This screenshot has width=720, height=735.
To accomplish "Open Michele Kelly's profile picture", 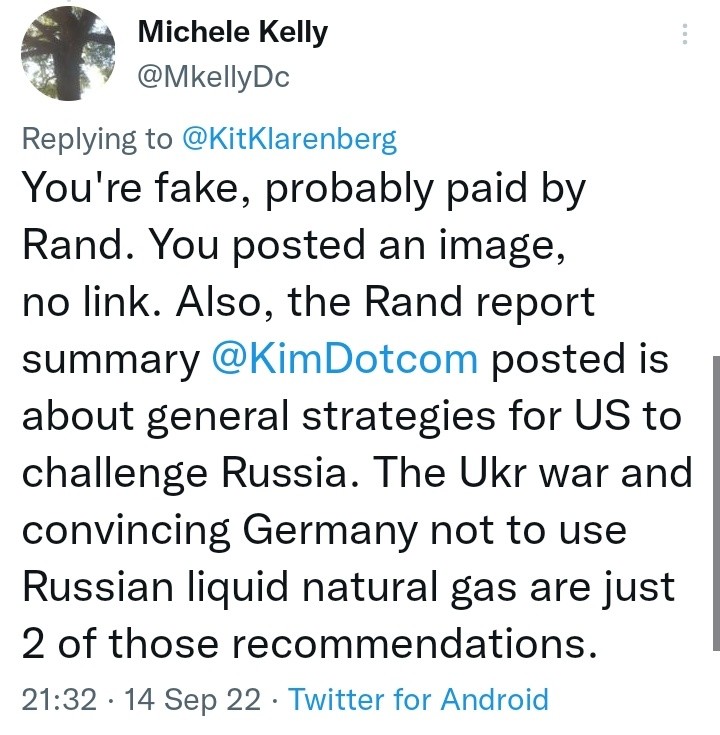I will coord(68,53).
